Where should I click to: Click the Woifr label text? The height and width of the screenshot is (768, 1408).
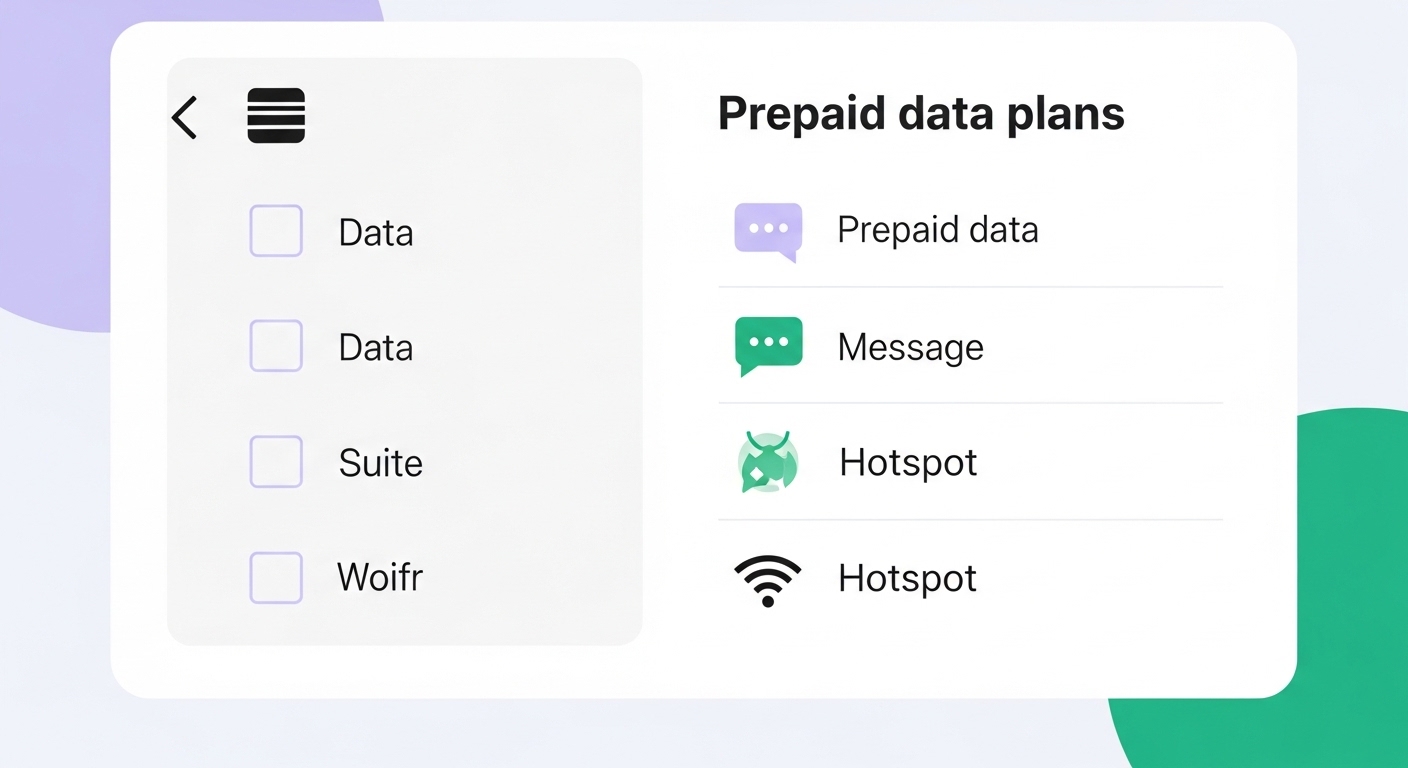380,577
